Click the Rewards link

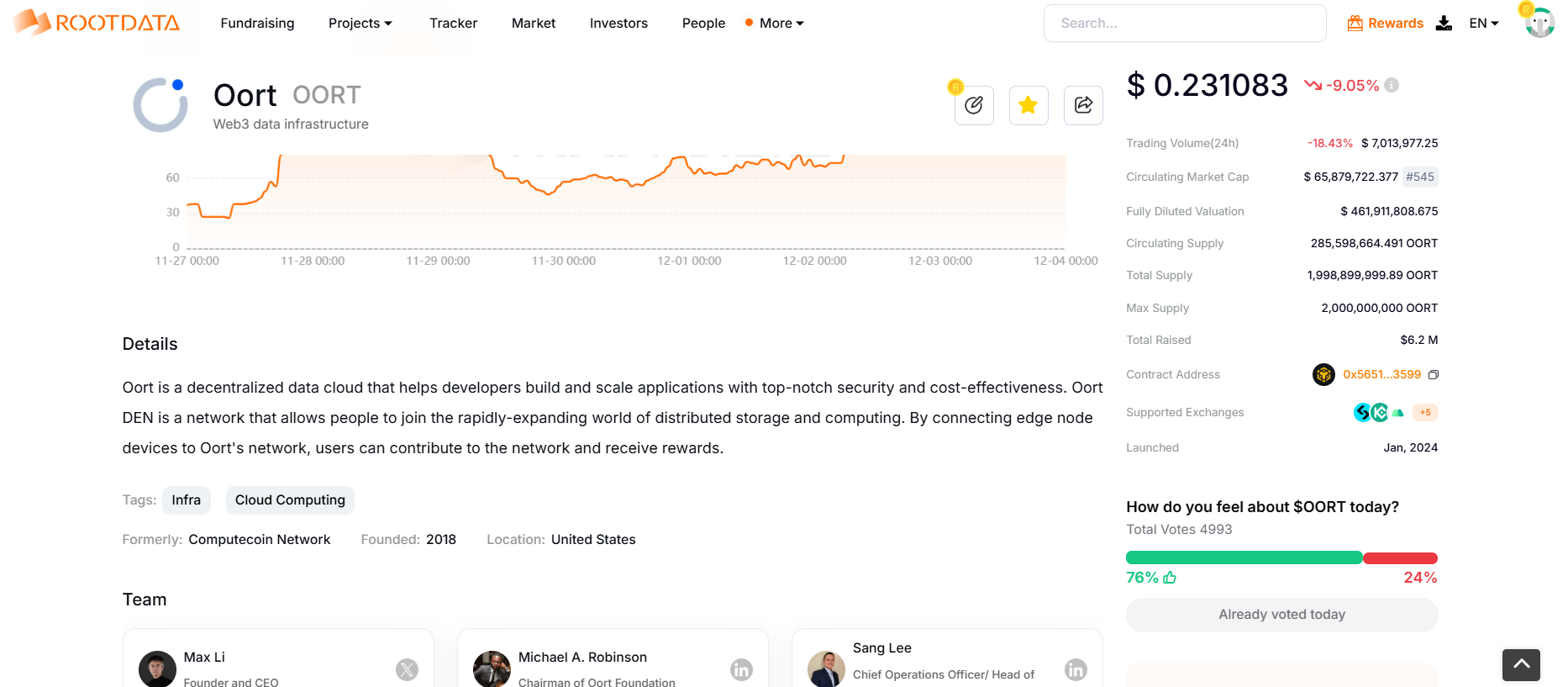[x=1386, y=23]
